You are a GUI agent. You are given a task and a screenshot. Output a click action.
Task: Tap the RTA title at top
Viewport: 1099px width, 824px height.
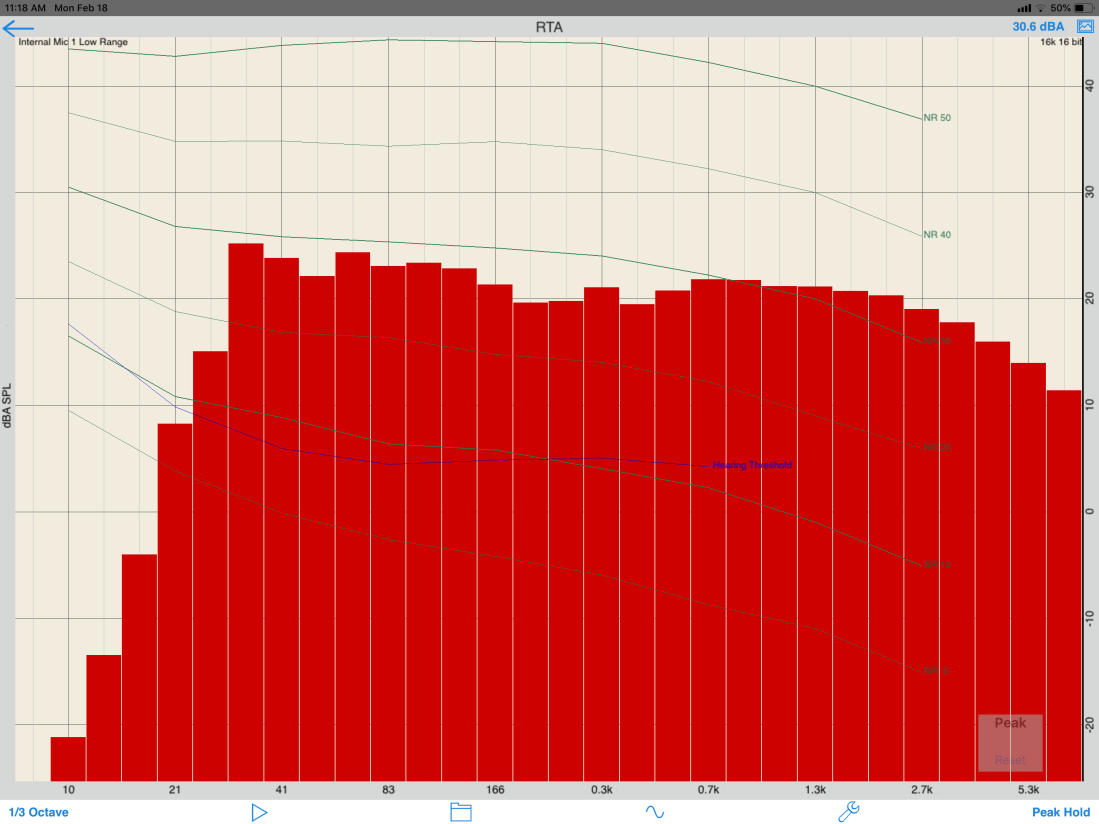click(x=549, y=27)
